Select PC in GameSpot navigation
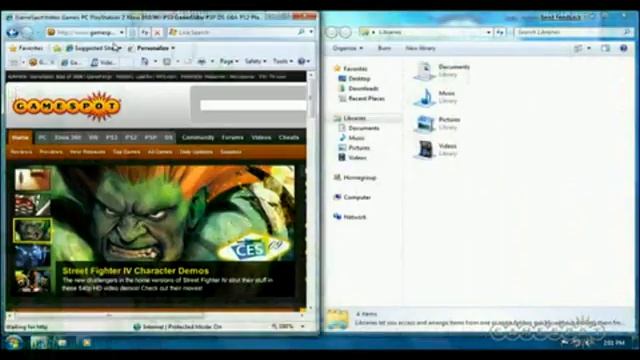The width and height of the screenshot is (640, 360). point(42,138)
